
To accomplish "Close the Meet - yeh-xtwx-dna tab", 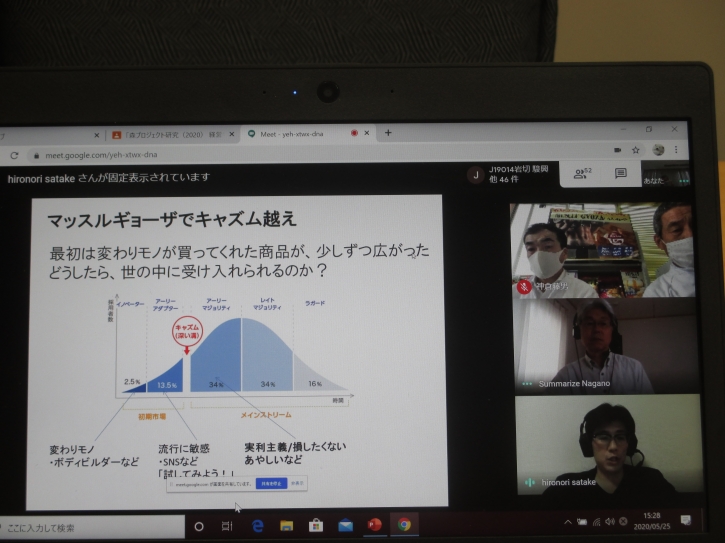I will click(x=367, y=133).
